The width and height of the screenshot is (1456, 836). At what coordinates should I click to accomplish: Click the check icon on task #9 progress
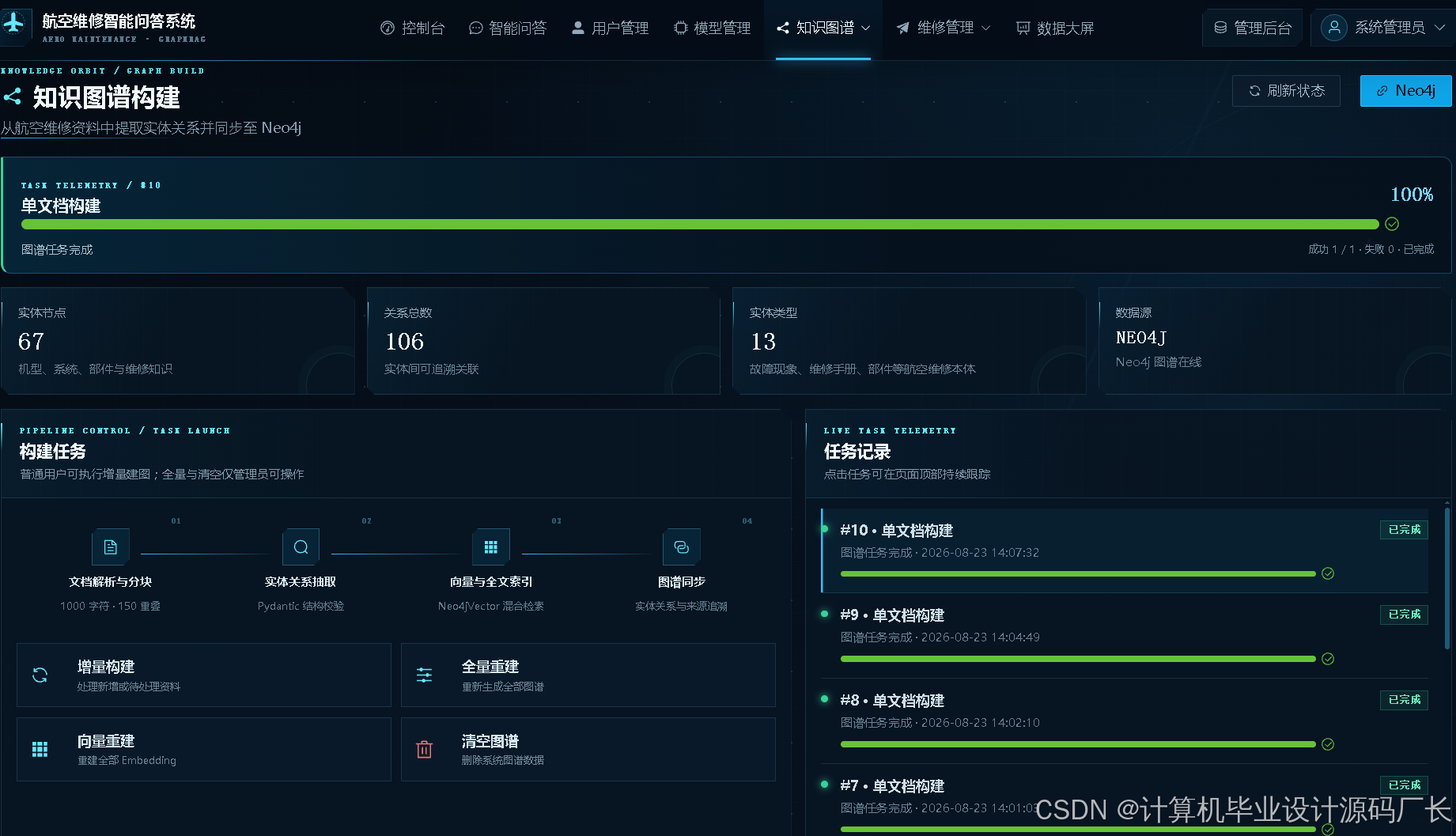(1328, 659)
